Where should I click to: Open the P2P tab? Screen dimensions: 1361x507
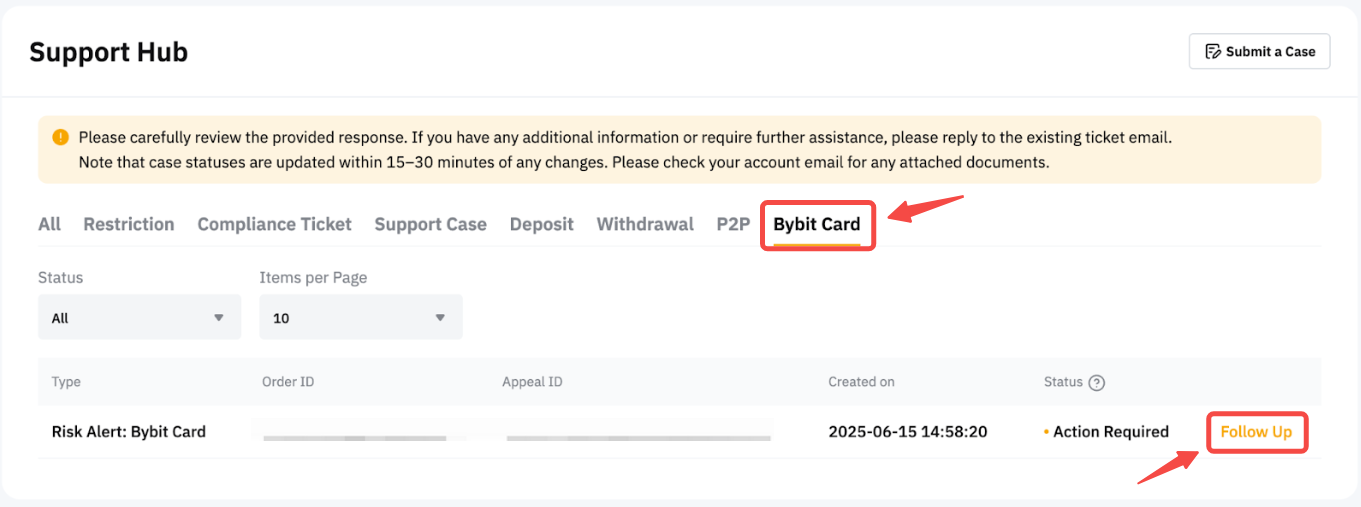pyautogui.click(x=733, y=224)
